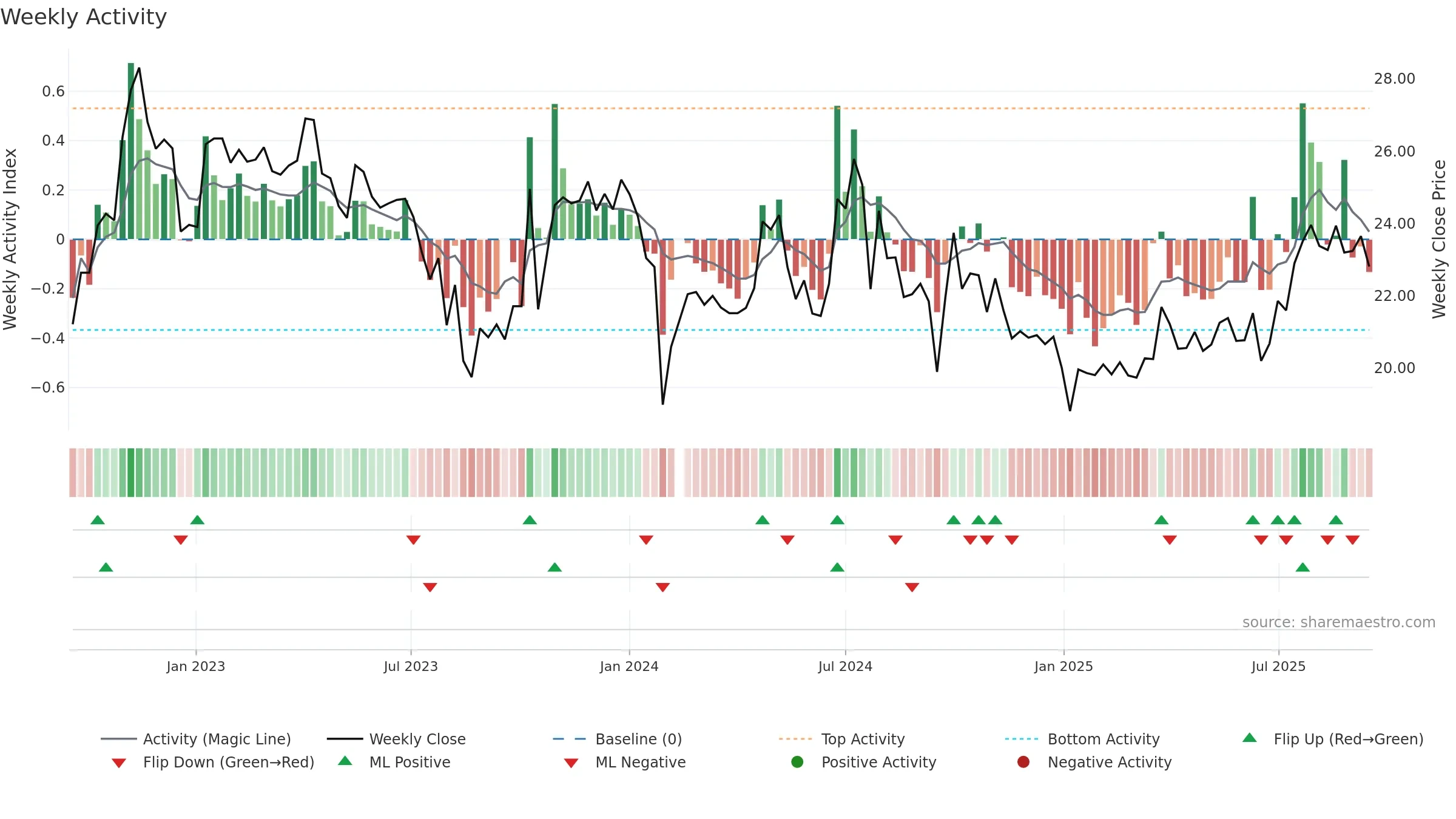Click the Flip Down triangle at Jul 2023
Screen dimensions: 1456x819
(x=413, y=539)
